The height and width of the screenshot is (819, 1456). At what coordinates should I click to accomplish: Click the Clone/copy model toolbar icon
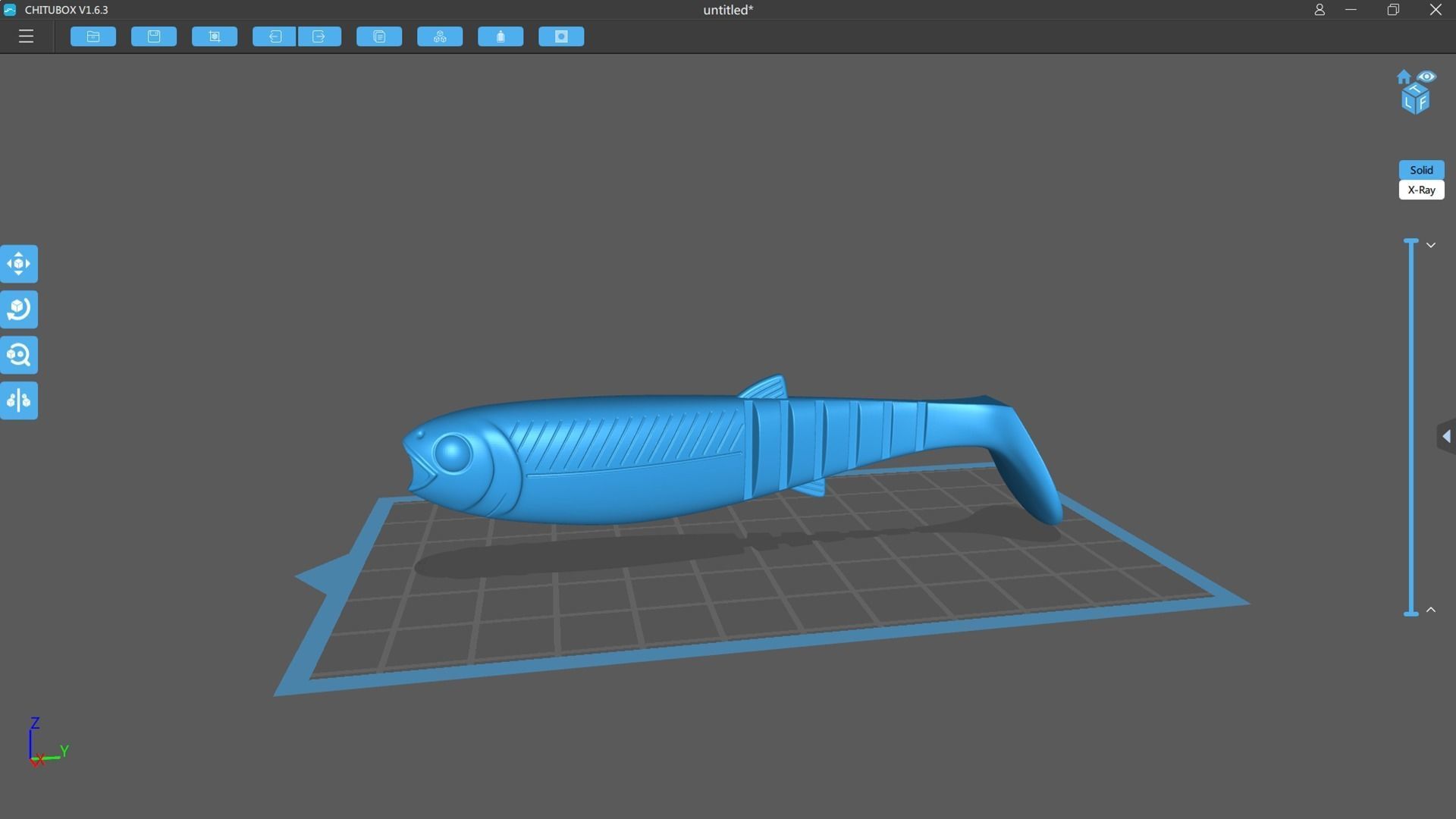(x=379, y=36)
